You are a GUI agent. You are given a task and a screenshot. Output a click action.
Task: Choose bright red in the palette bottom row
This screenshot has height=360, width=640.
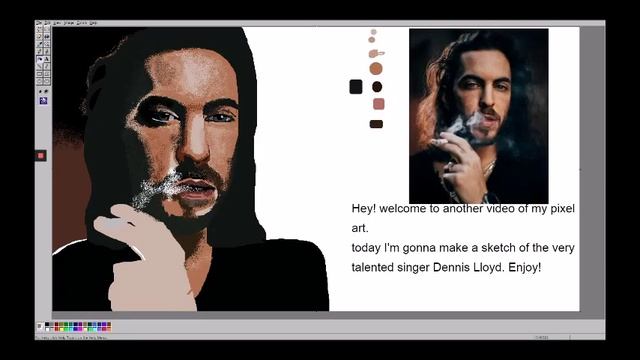(x=56, y=329)
